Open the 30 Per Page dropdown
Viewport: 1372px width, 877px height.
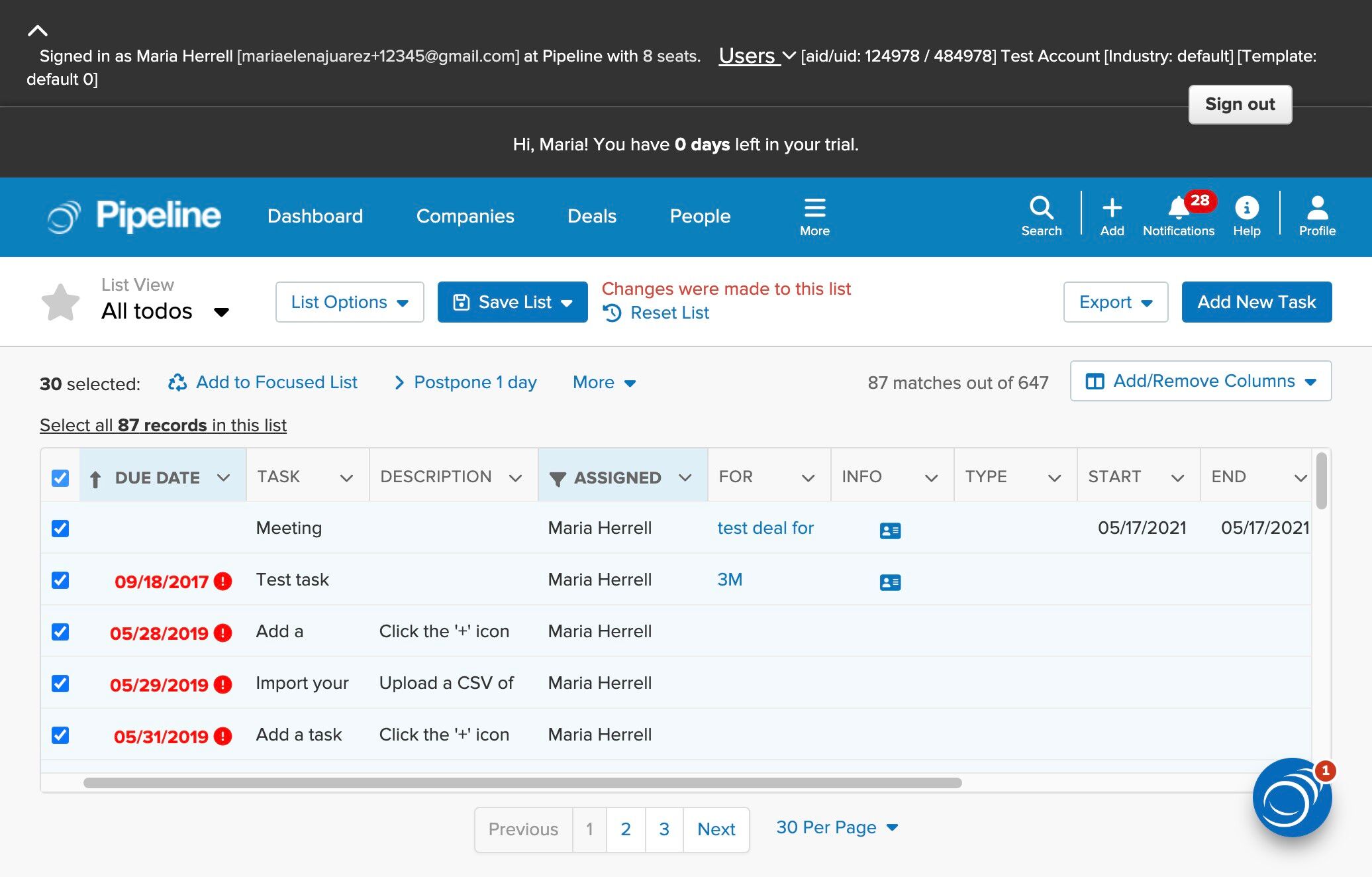point(836,827)
